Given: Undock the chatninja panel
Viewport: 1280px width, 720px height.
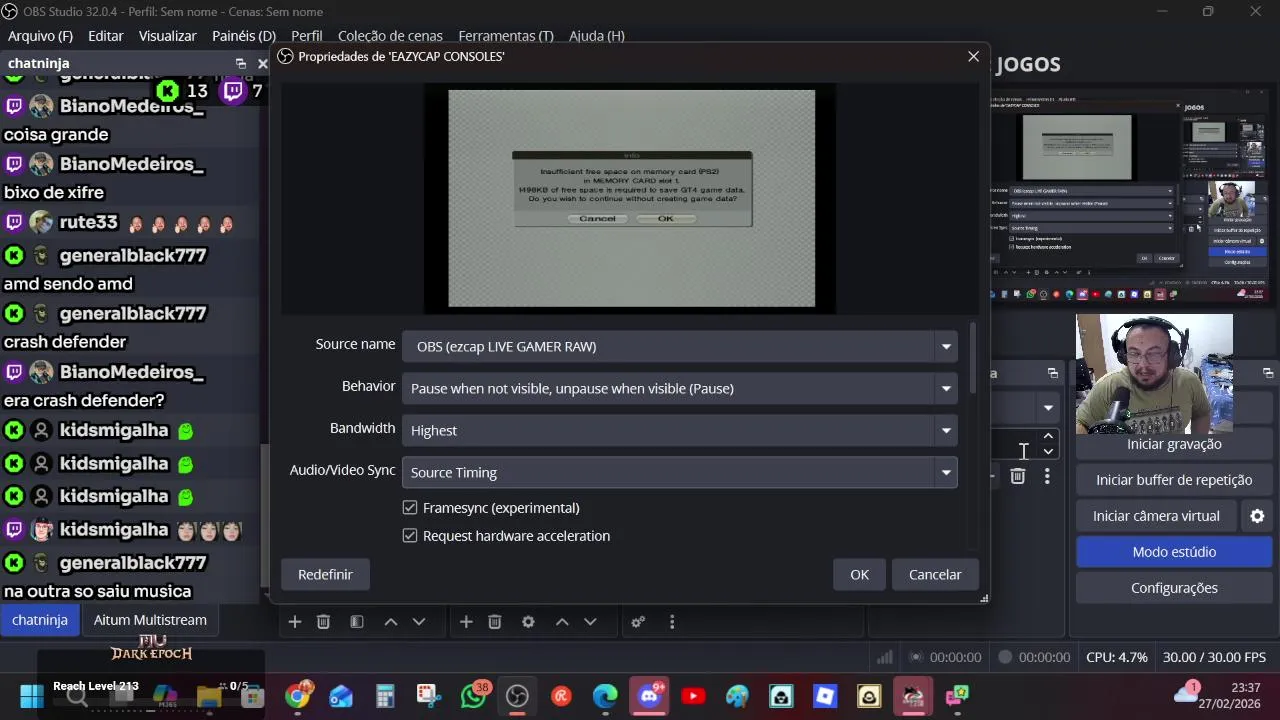Looking at the screenshot, I should pyautogui.click(x=240, y=63).
